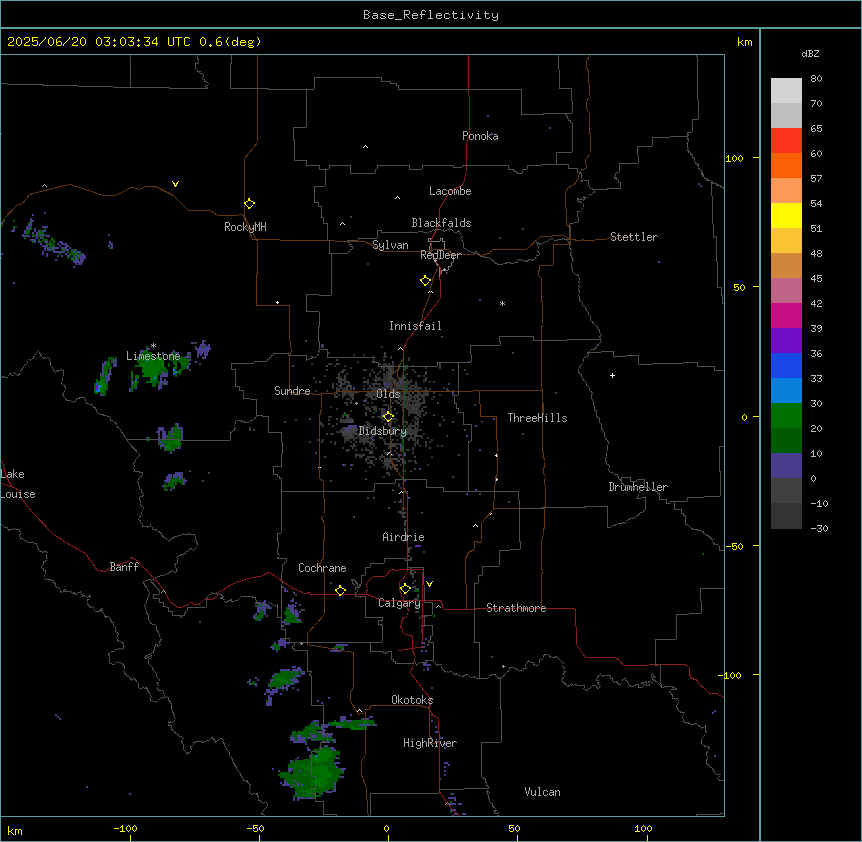The width and height of the screenshot is (862, 842).
Task: Pick the bright orange swatch below red
Action: click(786, 165)
